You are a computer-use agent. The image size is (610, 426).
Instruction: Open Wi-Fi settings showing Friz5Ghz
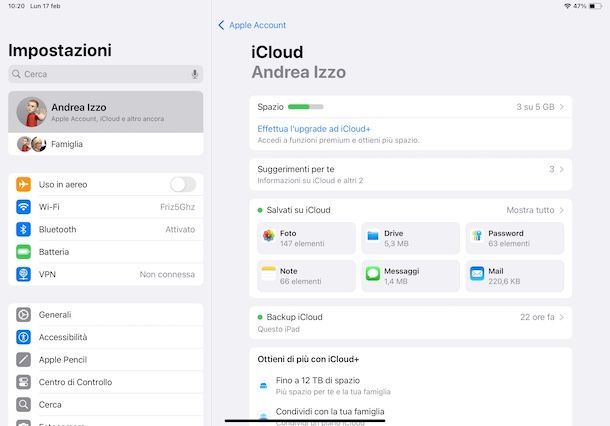click(x=105, y=207)
